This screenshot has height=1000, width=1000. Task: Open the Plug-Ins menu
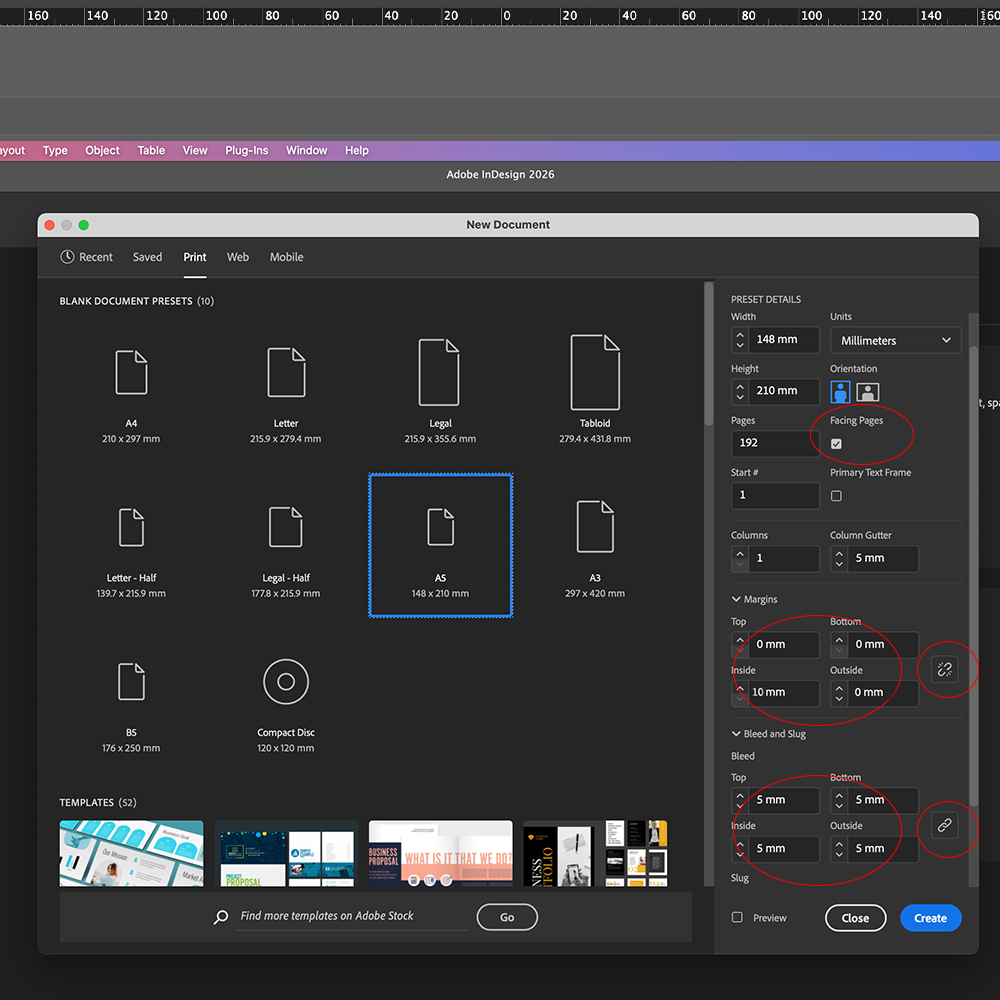point(246,151)
